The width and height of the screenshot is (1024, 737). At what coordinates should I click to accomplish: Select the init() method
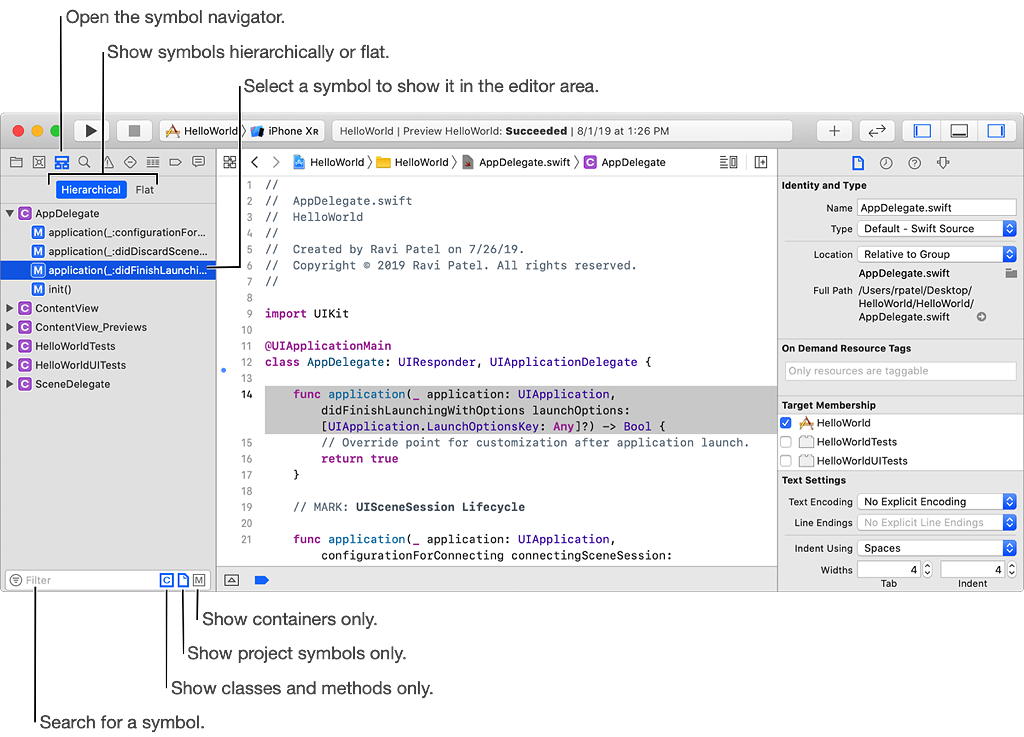tap(108, 289)
